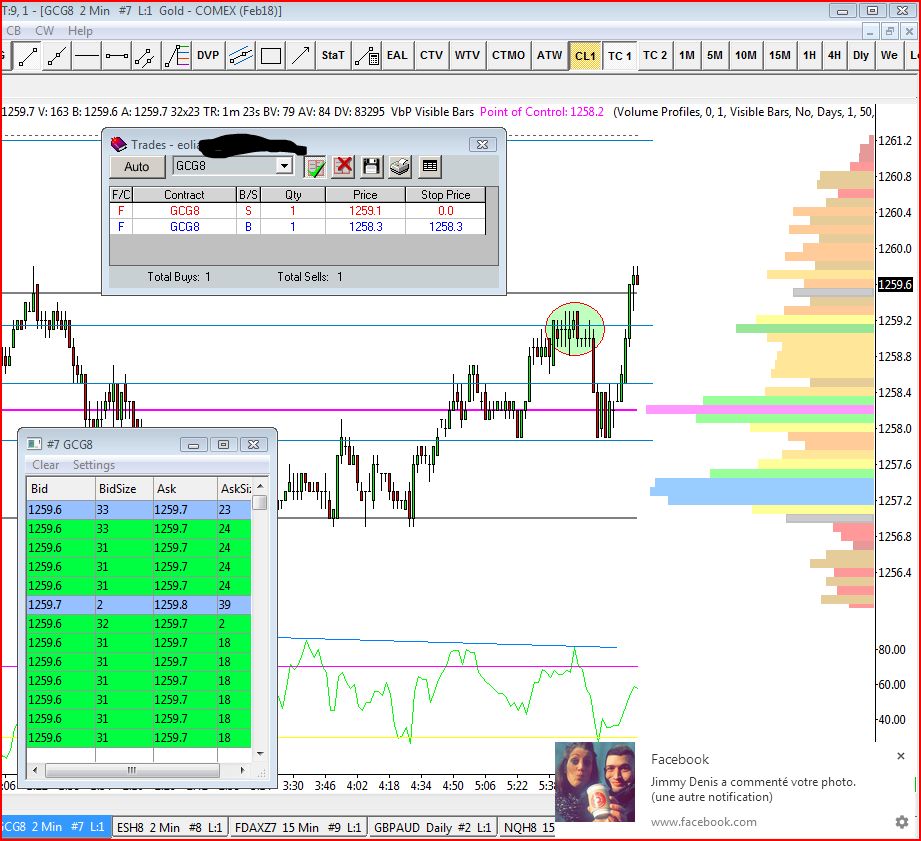Click the EAL toolbar button
921x841 pixels.
click(x=397, y=56)
